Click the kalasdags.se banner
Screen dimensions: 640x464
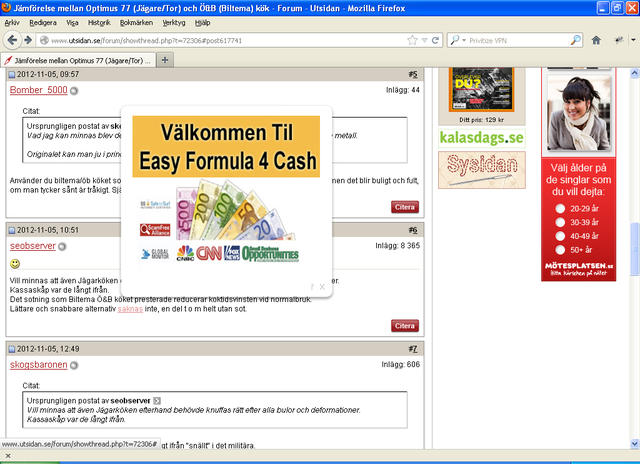point(482,138)
